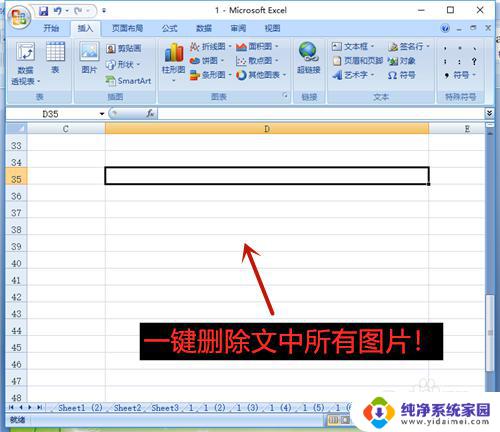Save the workbook with the floppy icon

point(44,11)
